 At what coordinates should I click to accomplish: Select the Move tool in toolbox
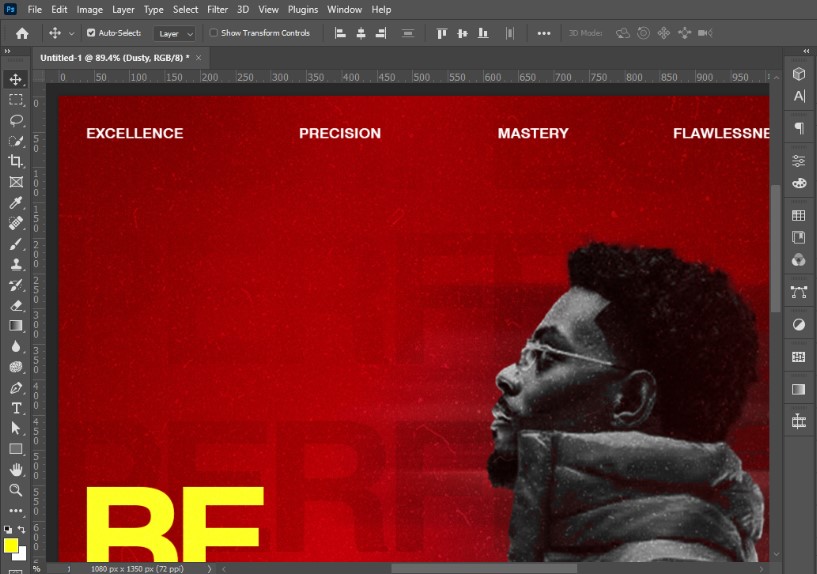(16, 79)
